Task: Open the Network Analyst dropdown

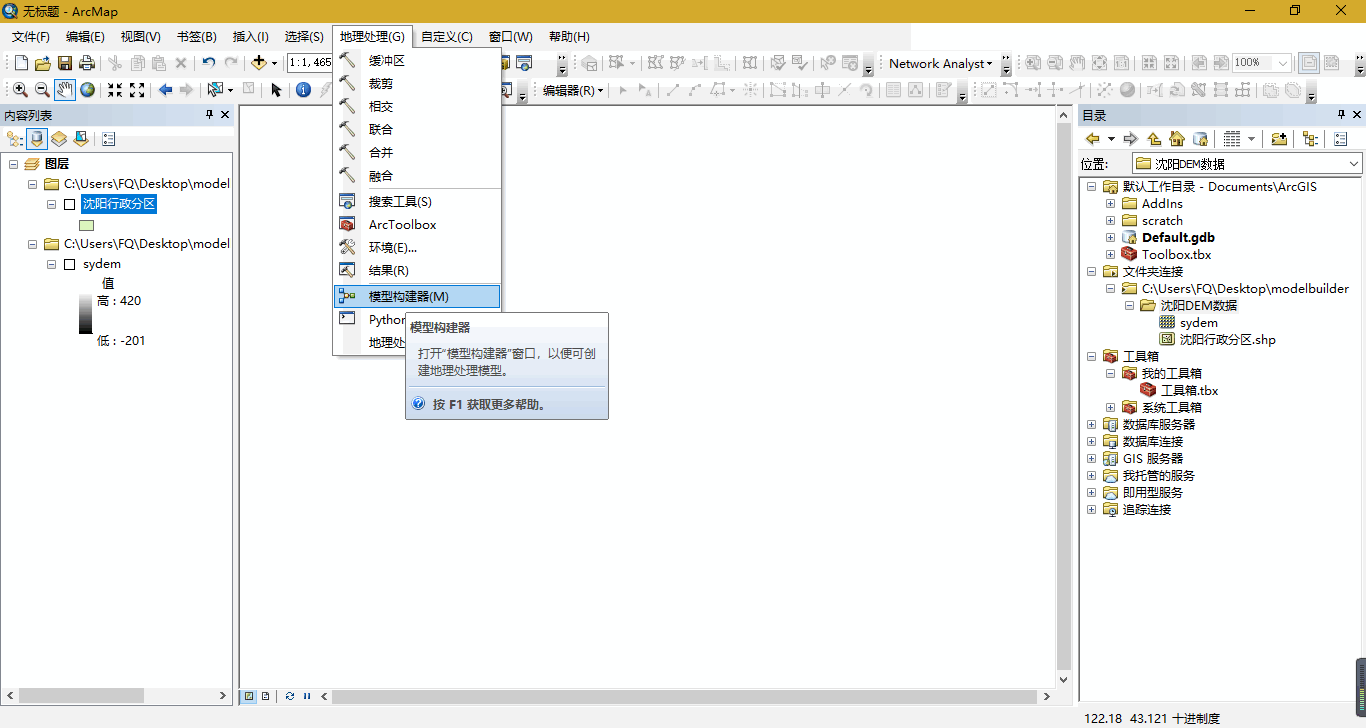Action: [941, 63]
